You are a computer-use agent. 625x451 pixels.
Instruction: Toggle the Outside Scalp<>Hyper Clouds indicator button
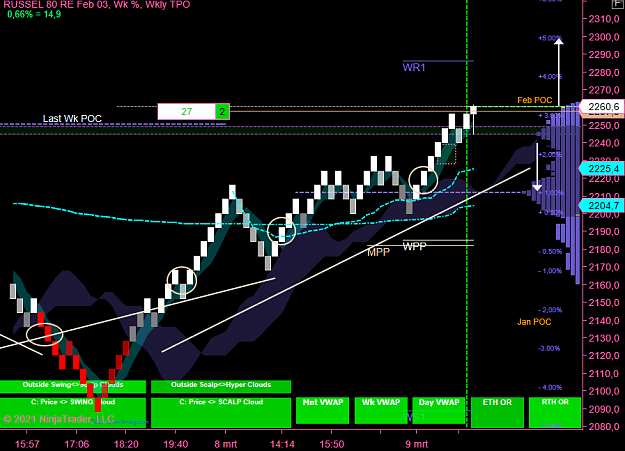pyautogui.click(x=221, y=386)
